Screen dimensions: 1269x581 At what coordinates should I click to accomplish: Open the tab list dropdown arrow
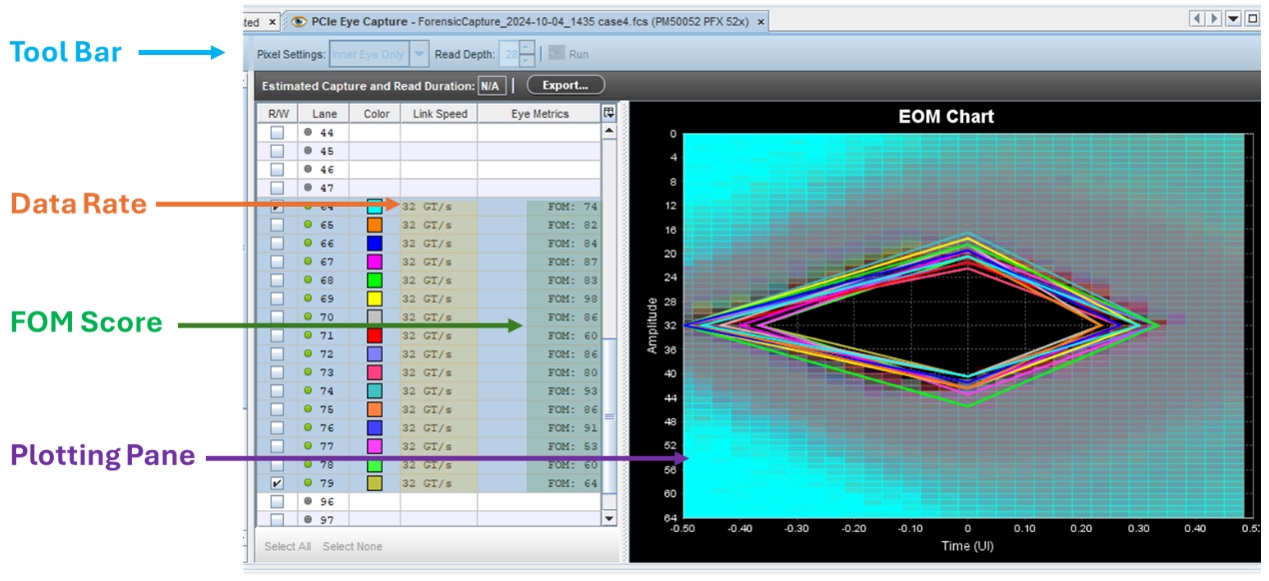(x=1233, y=19)
